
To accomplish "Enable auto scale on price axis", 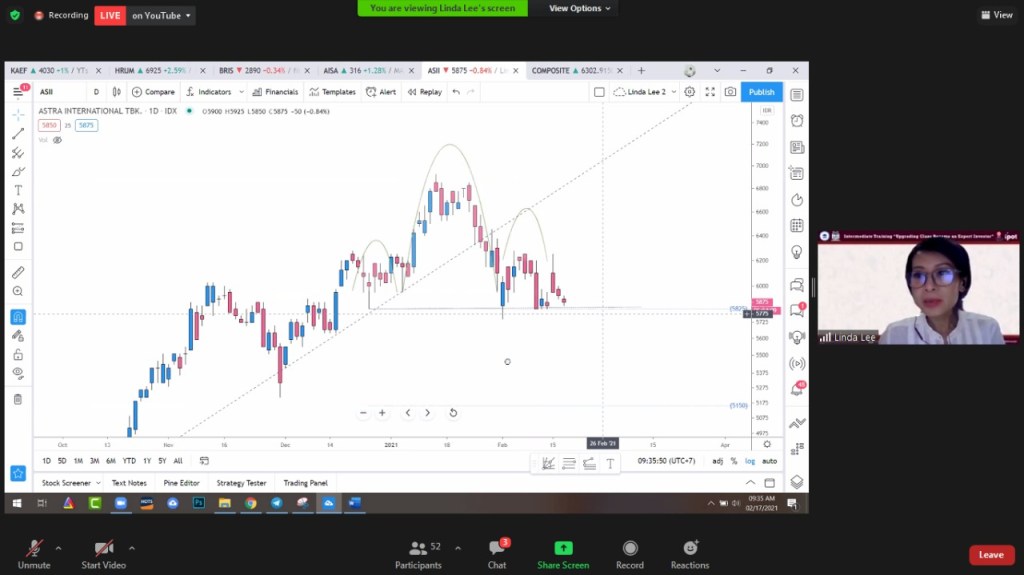I will click(769, 461).
